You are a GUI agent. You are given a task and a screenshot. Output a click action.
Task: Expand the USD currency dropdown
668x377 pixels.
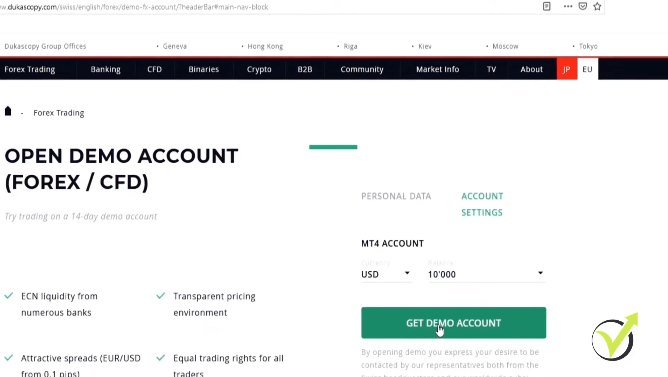click(386, 274)
